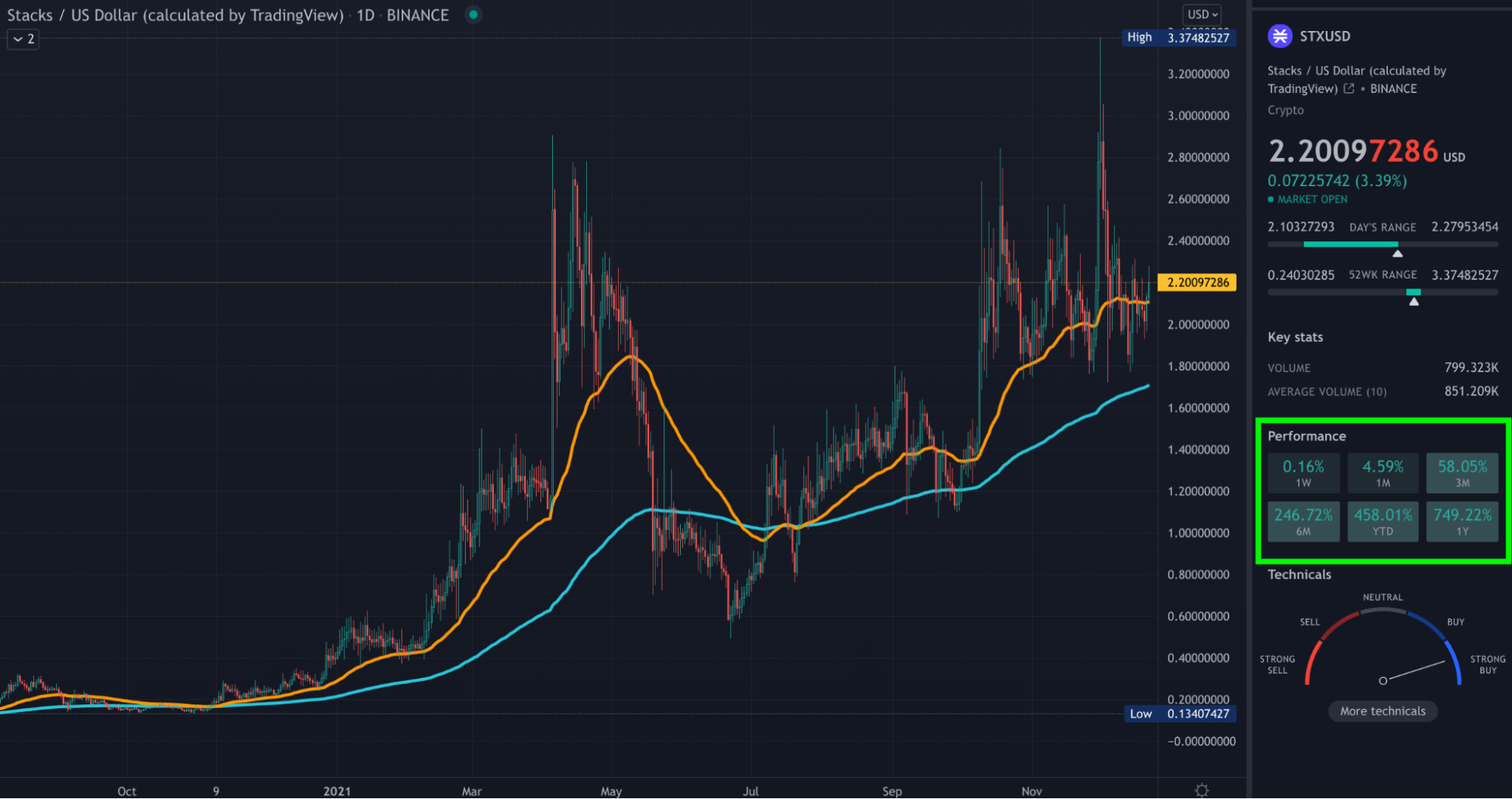Click the Crypto category label
Image resolution: width=1512 pixels, height=799 pixels.
1285,110
